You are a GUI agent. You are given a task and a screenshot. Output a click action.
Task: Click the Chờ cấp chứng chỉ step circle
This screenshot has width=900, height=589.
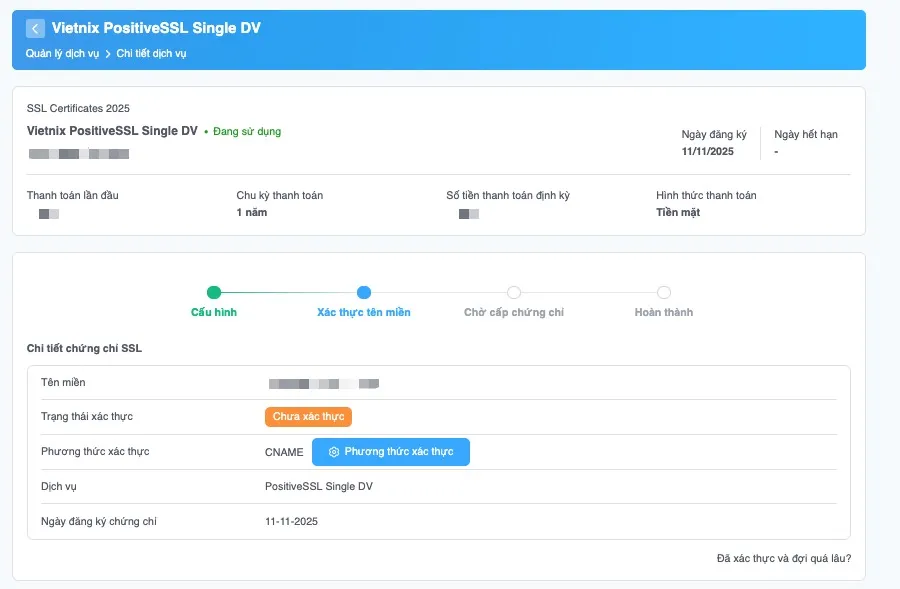[x=514, y=293]
